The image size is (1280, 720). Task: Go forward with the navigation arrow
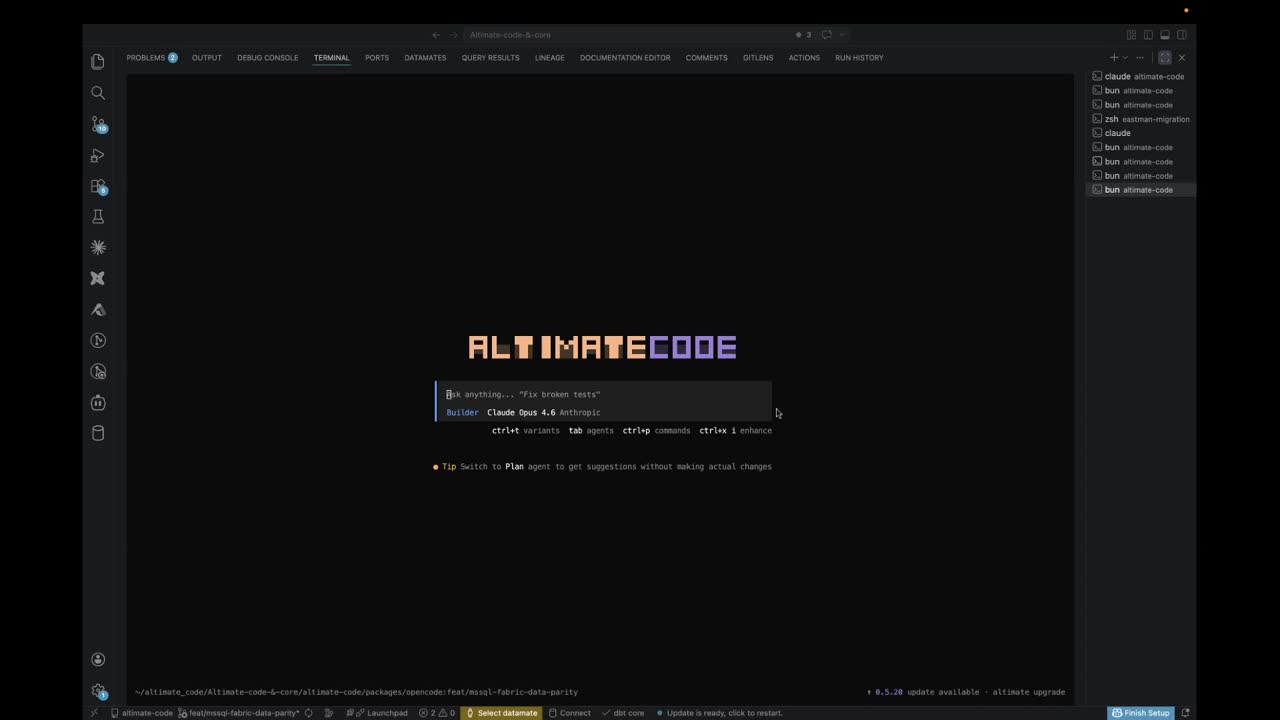(x=451, y=35)
